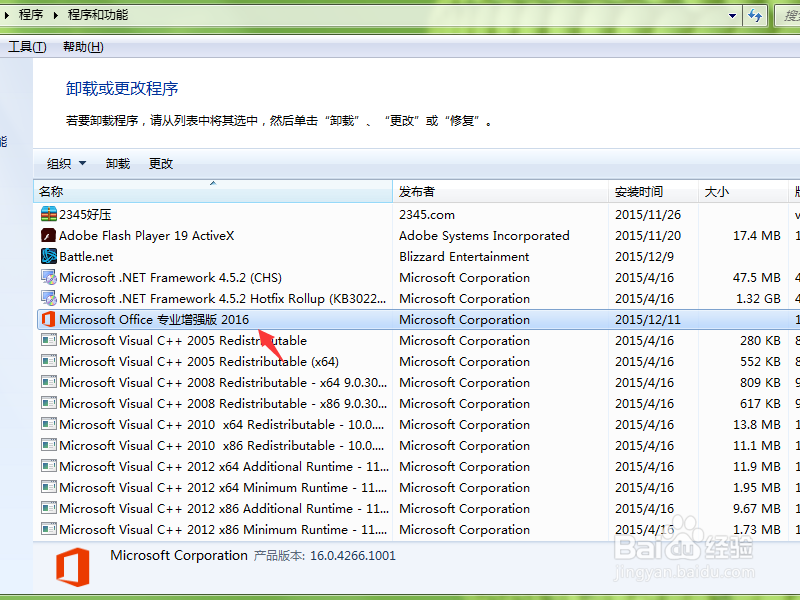Image resolution: width=800 pixels, height=600 pixels.
Task: Click the .NET Framework 4.5.2 (CHS) icon
Action: (x=48, y=277)
